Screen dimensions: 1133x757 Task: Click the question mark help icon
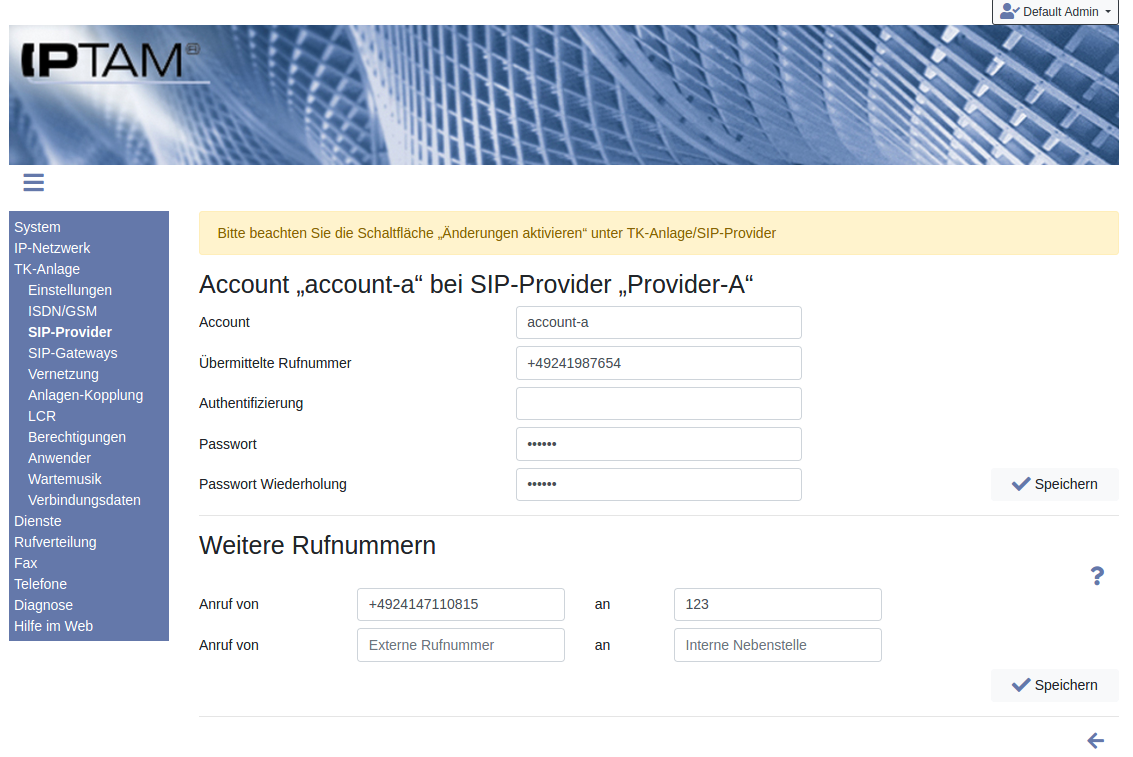(1097, 576)
